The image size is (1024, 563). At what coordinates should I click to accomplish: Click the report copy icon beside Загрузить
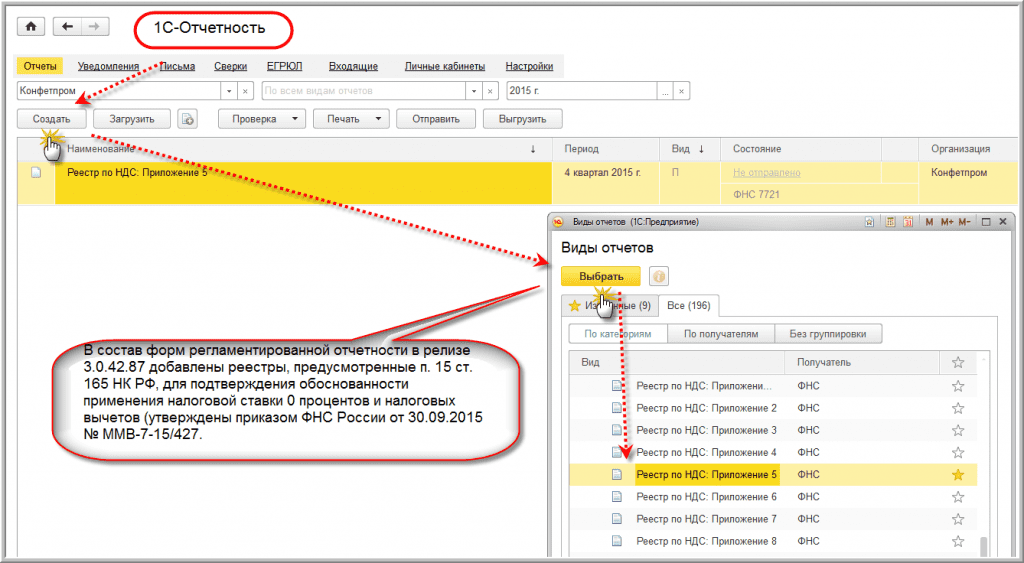pyautogui.click(x=188, y=119)
